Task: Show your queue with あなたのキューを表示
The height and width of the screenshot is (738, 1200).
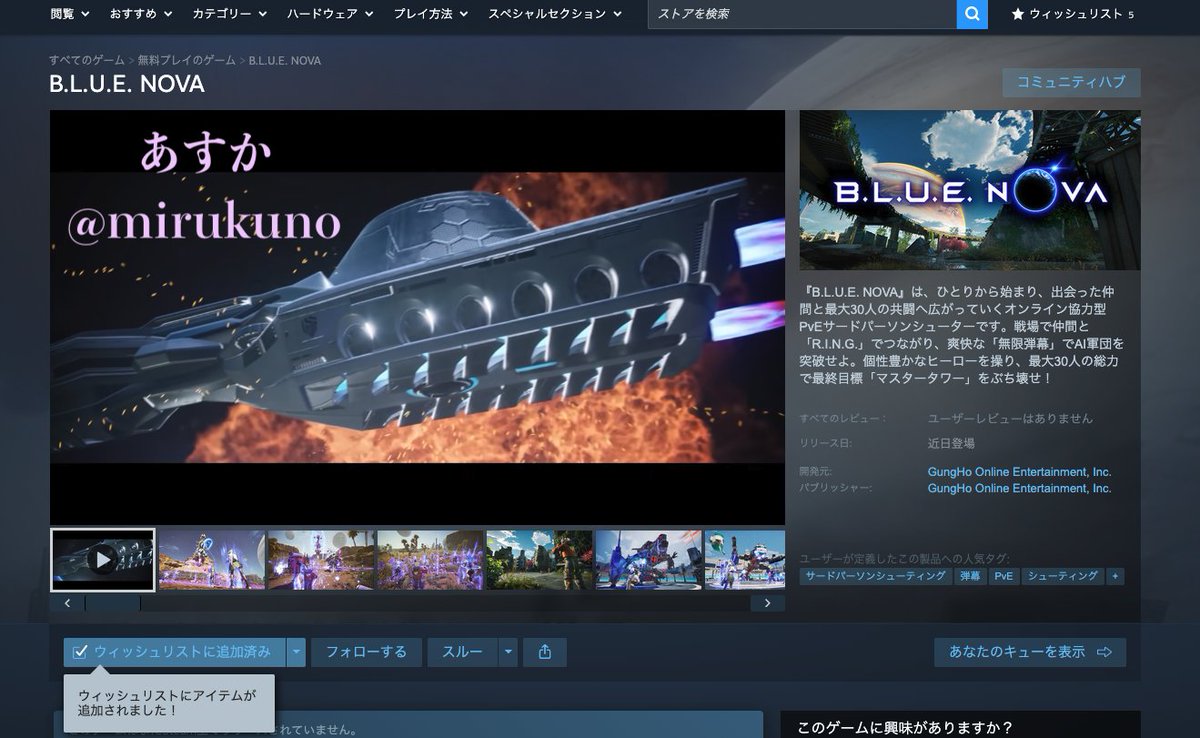Action: [1030, 652]
